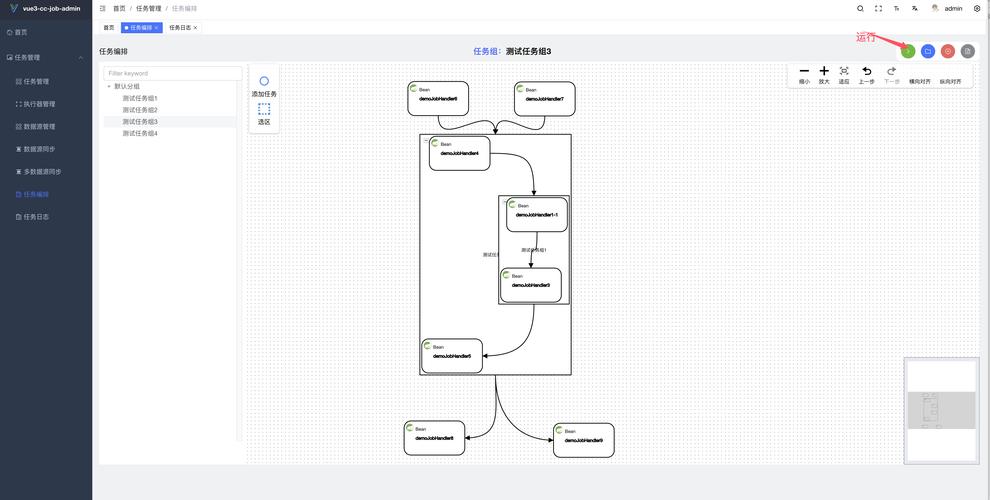990x500 pixels.
Task: Click 横向对齐 horizontal align button
Action: (920, 74)
